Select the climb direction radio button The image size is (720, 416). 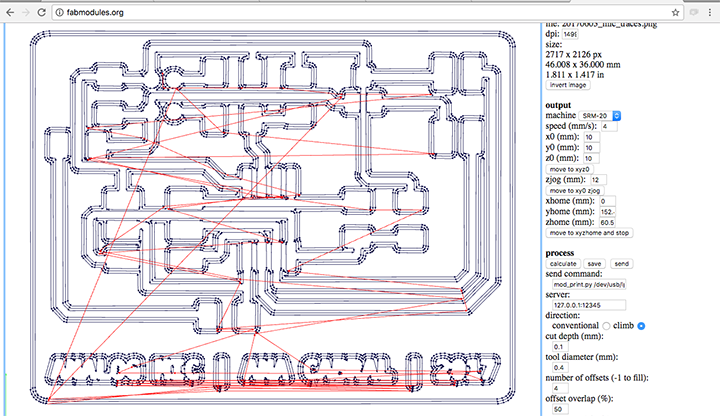(x=641, y=326)
